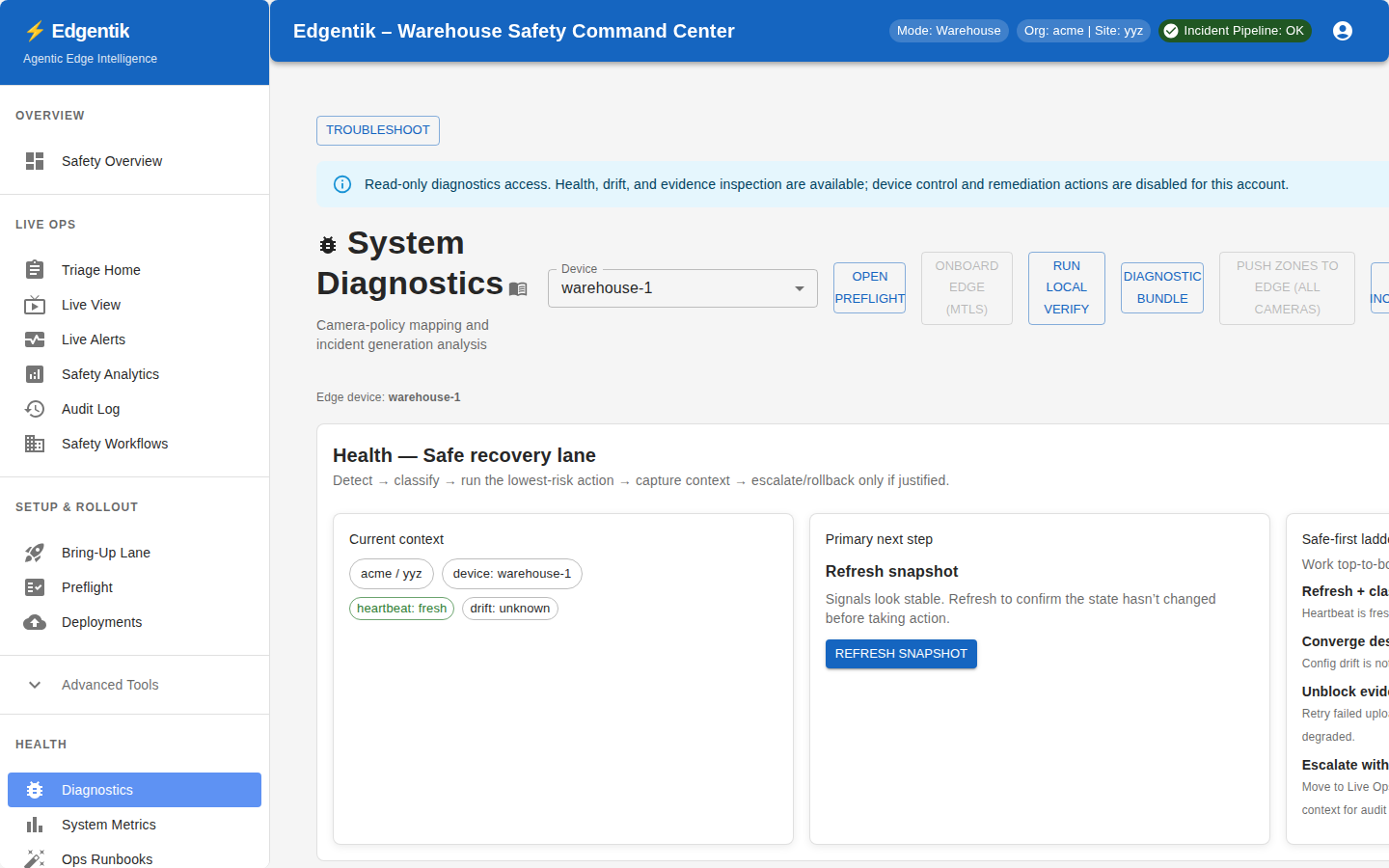Open the Device selector showing warehouse-1

pyautogui.click(x=682, y=287)
